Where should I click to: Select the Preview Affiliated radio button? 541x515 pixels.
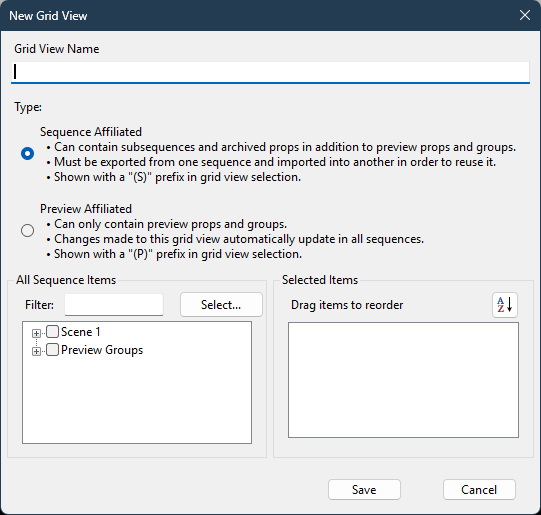(27, 230)
